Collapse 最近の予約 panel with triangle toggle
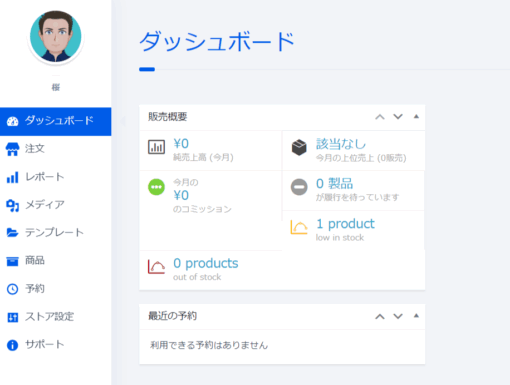 coord(416,316)
